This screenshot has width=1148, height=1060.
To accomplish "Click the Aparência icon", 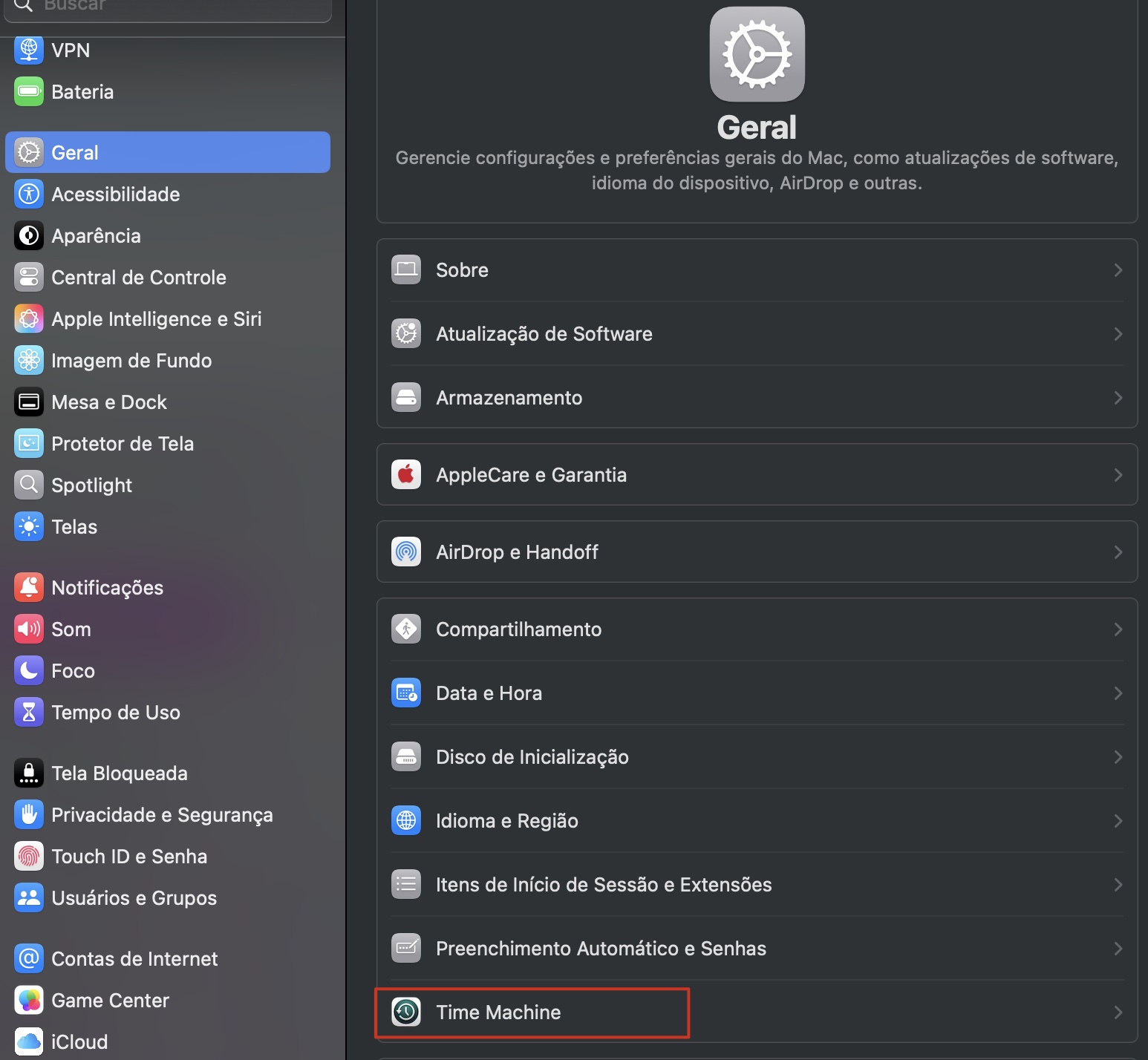I will coord(28,235).
